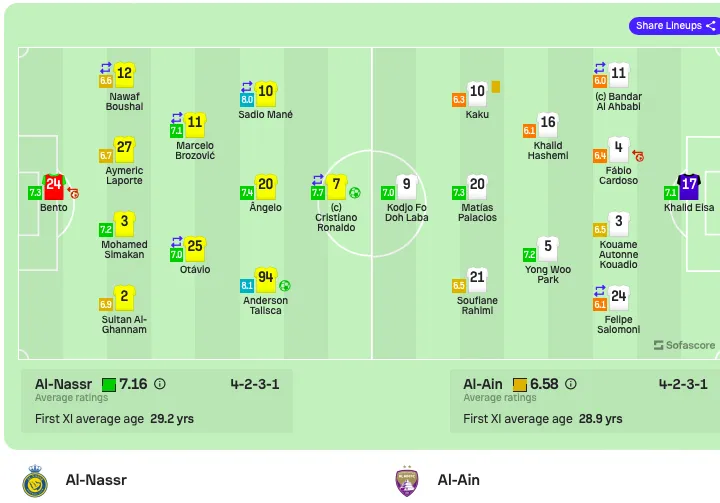Screen dimensions: 720x503
Task: Click the substitution arrows icon on Sadio Mané
Action: pos(247,86)
